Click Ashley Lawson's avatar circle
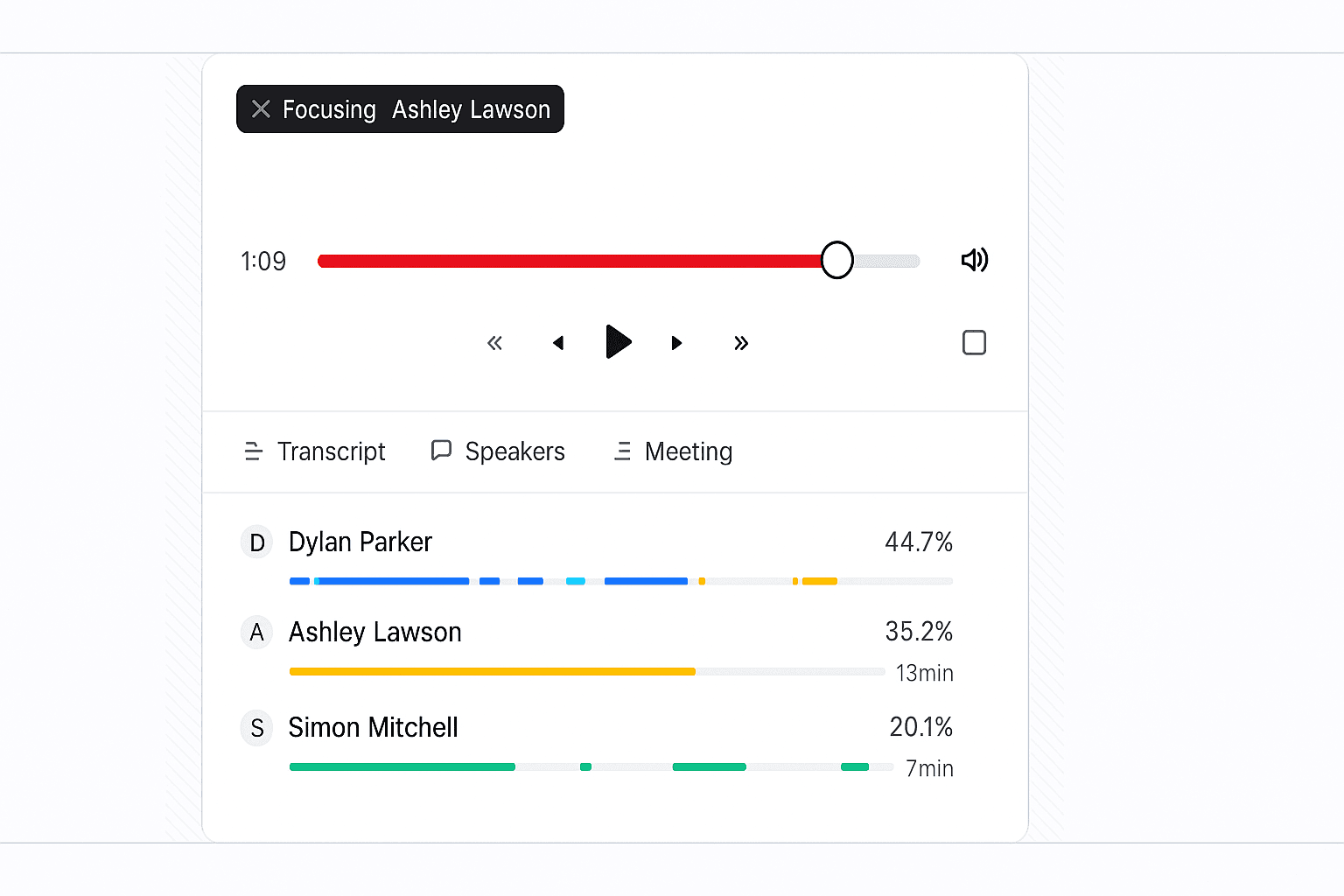The image size is (1344, 896). click(x=256, y=632)
